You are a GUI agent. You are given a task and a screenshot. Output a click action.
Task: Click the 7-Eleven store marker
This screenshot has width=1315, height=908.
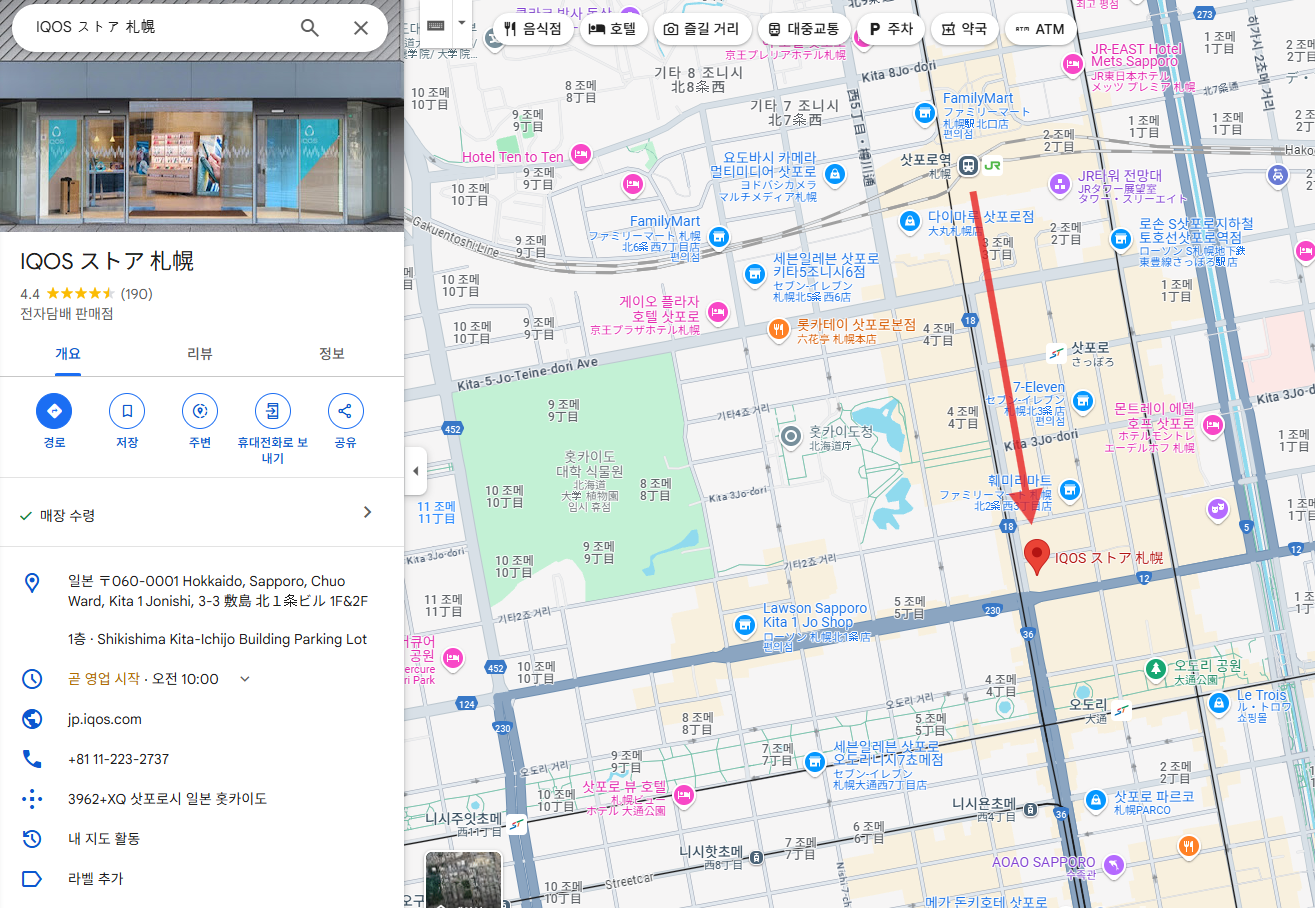[x=1081, y=400]
